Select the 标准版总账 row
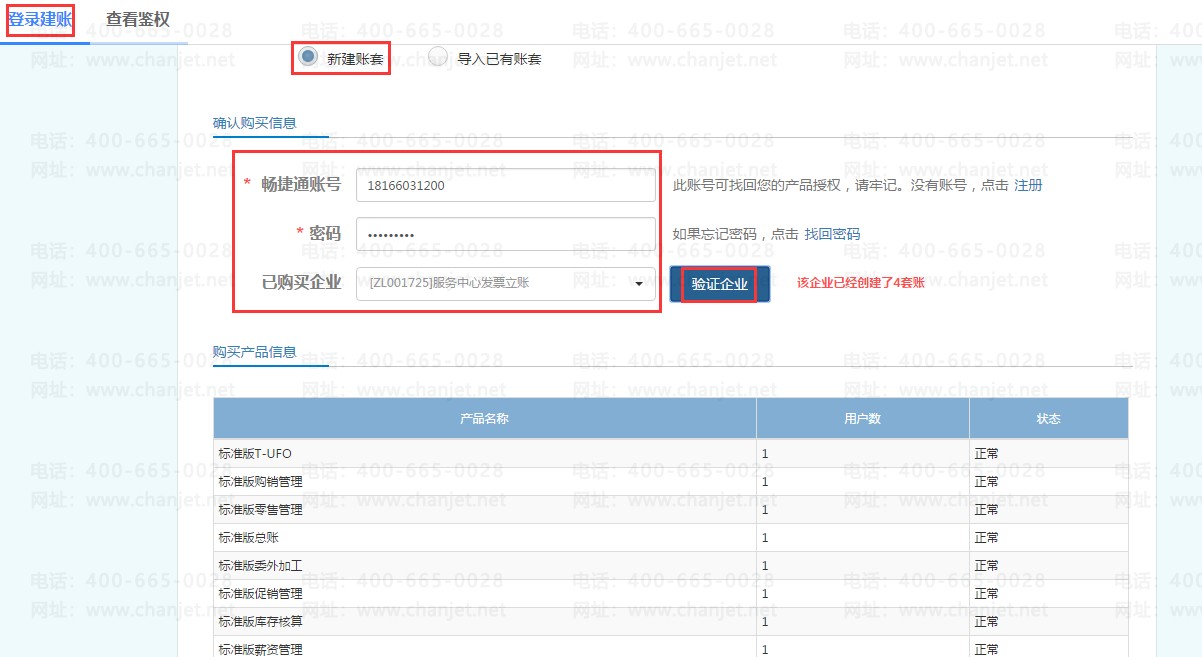Image resolution: width=1202 pixels, height=657 pixels. (x=671, y=537)
